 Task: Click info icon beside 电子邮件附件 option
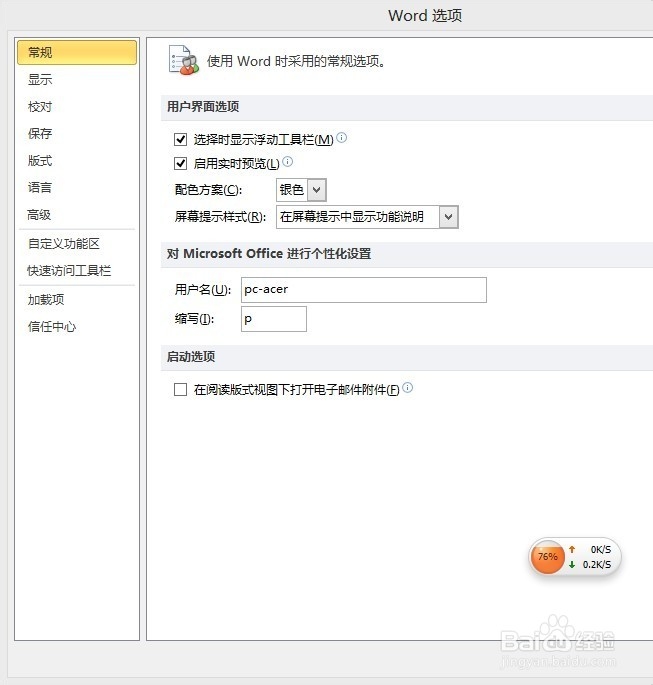(x=408, y=387)
